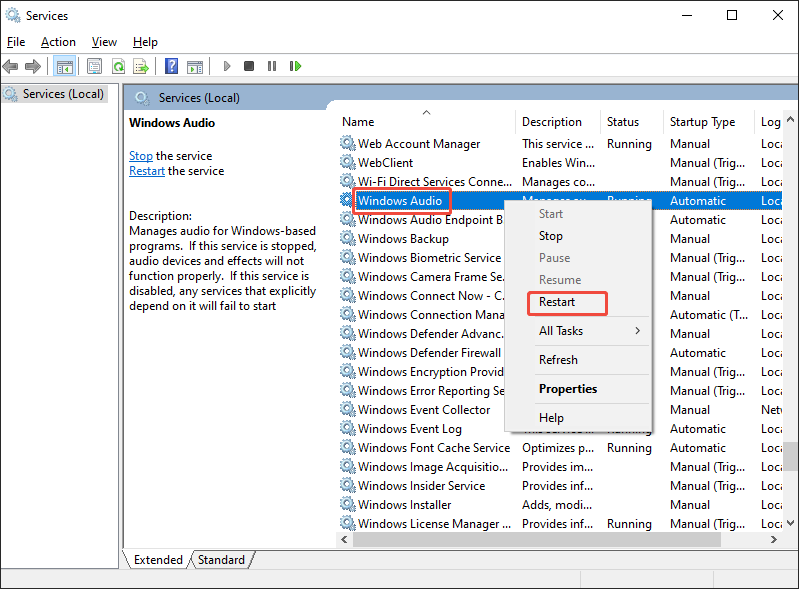Sort by the Log column header
The image size is (799, 589).
click(x=769, y=122)
